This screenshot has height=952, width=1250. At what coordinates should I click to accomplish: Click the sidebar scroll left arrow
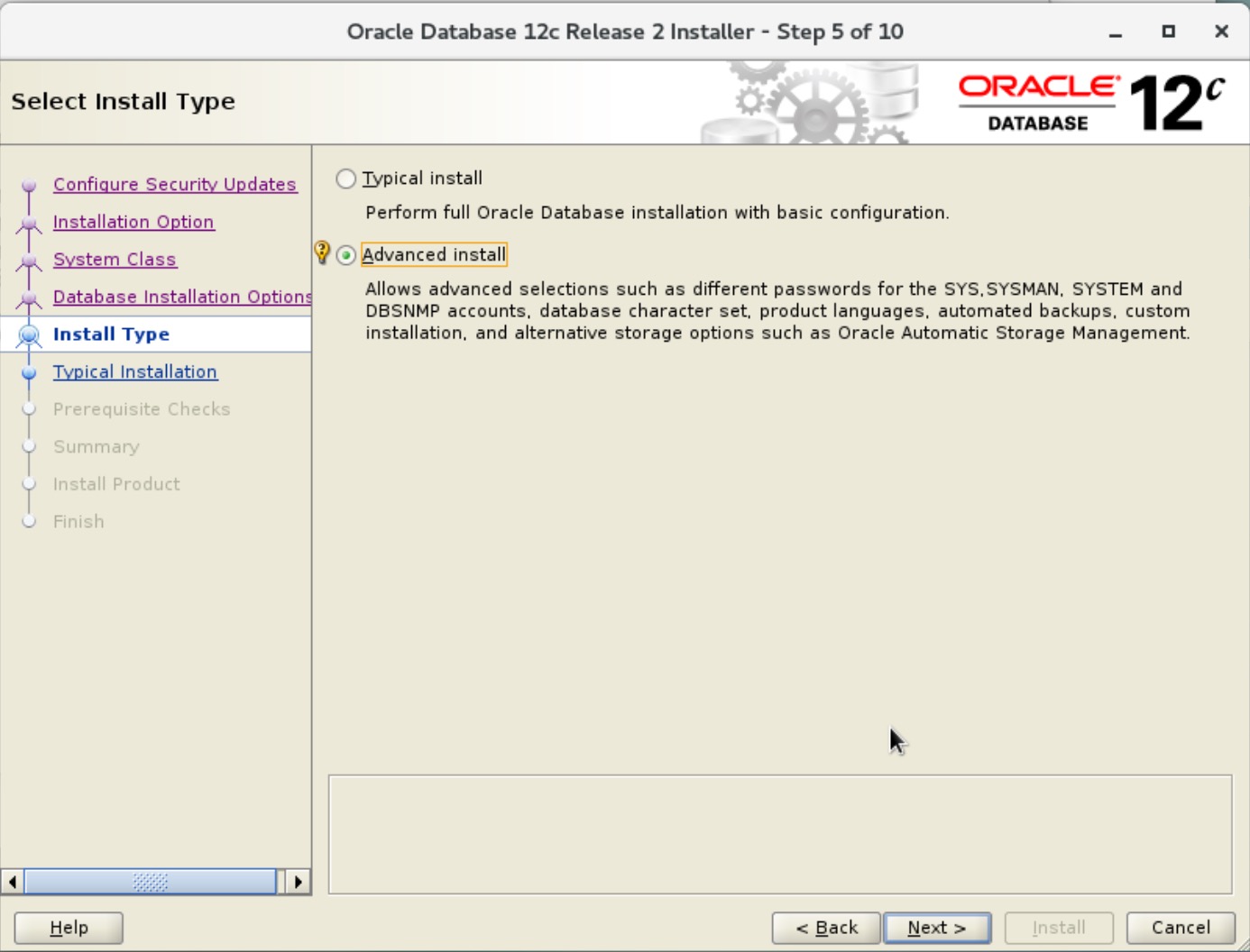pos(13,882)
